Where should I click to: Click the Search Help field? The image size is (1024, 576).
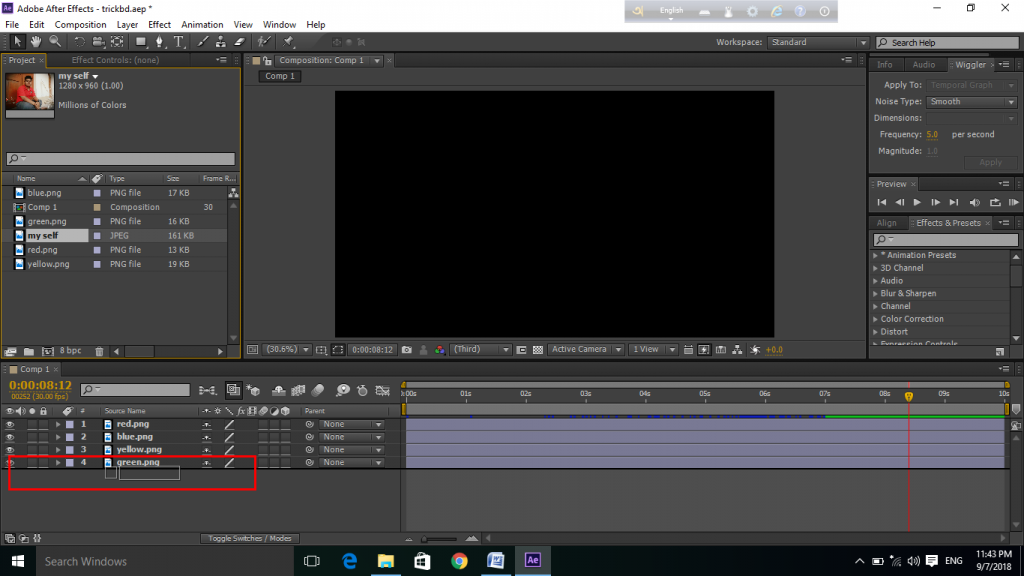pos(948,42)
